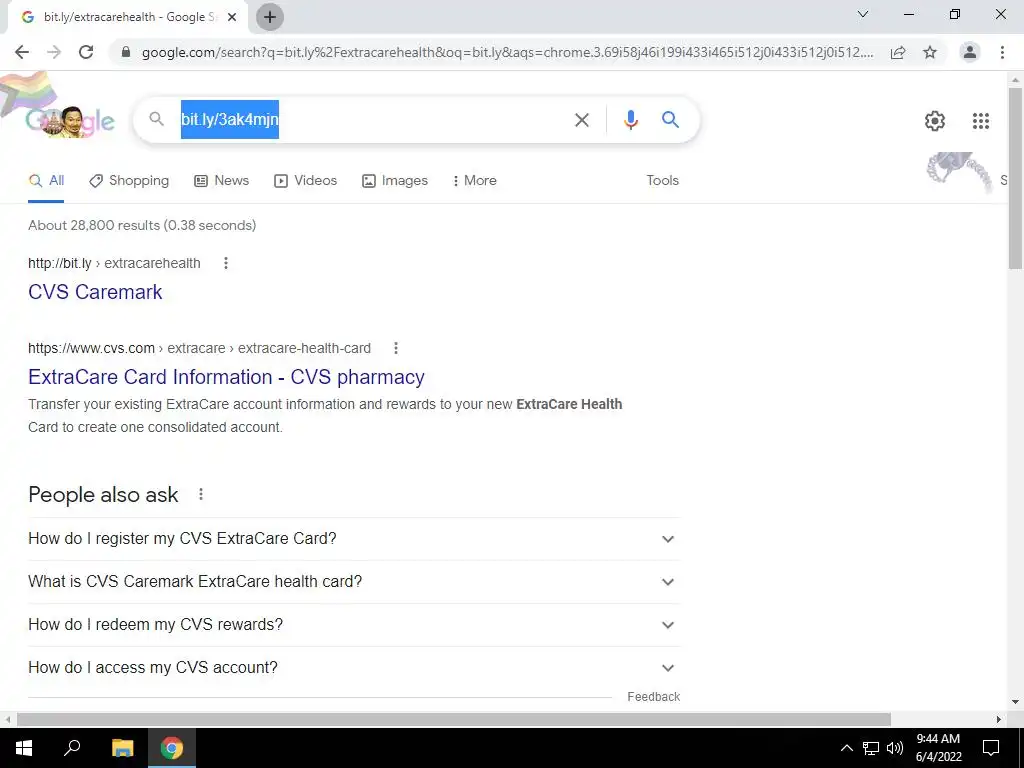1024x768 pixels.
Task: Switch to the News results tab
Action: click(221, 181)
